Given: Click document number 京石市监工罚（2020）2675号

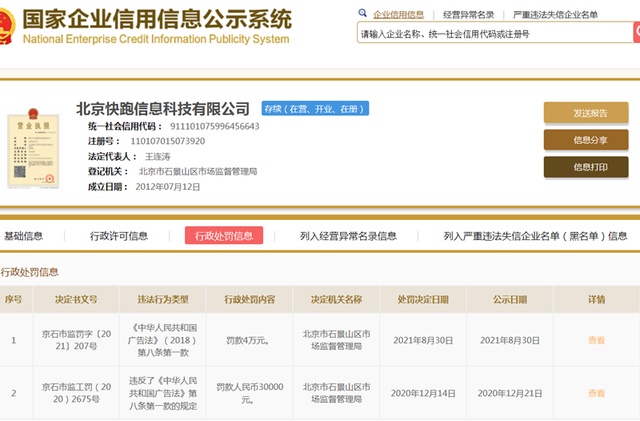Looking at the screenshot, I should coord(76,393).
